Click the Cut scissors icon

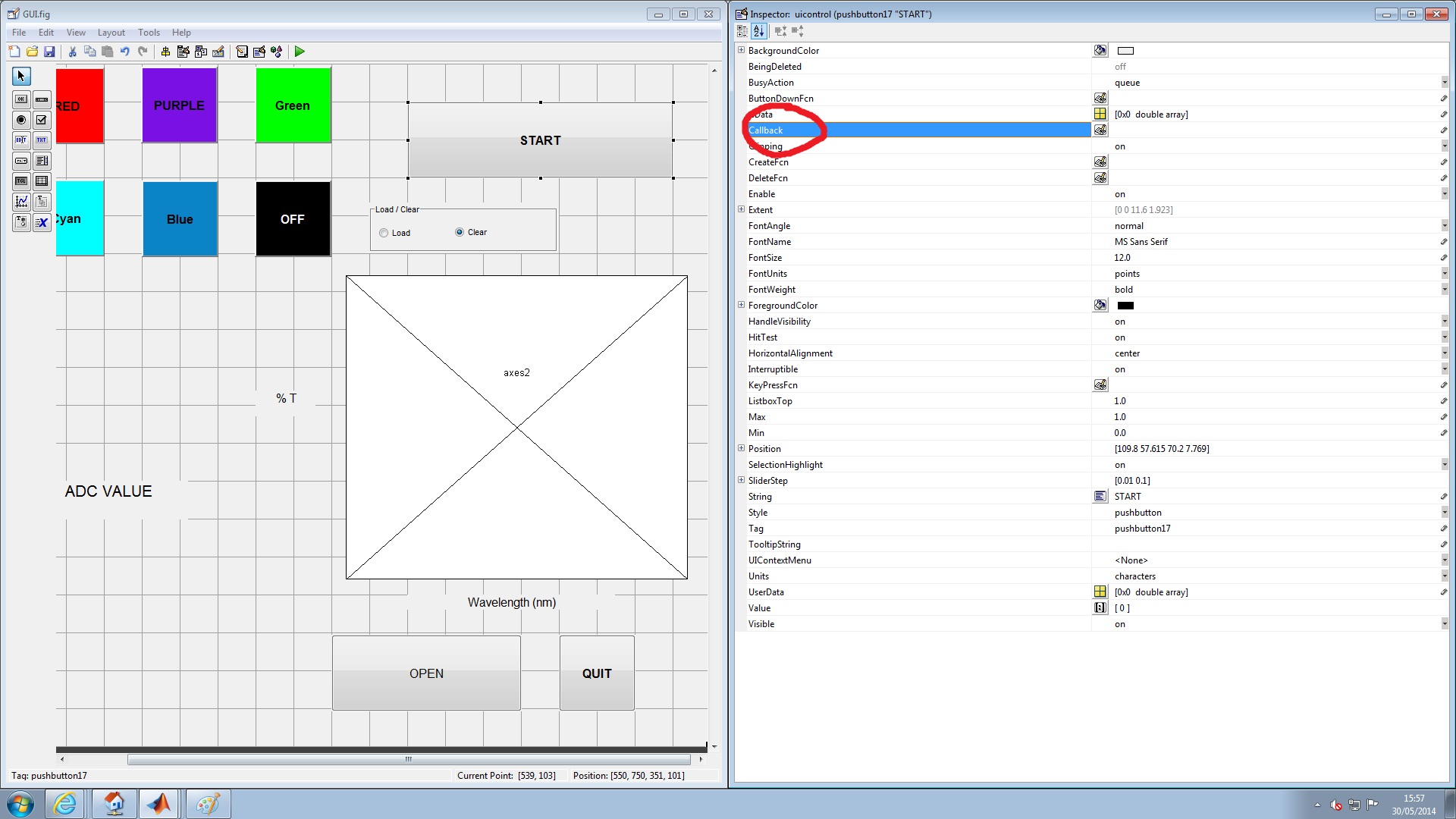coord(72,52)
